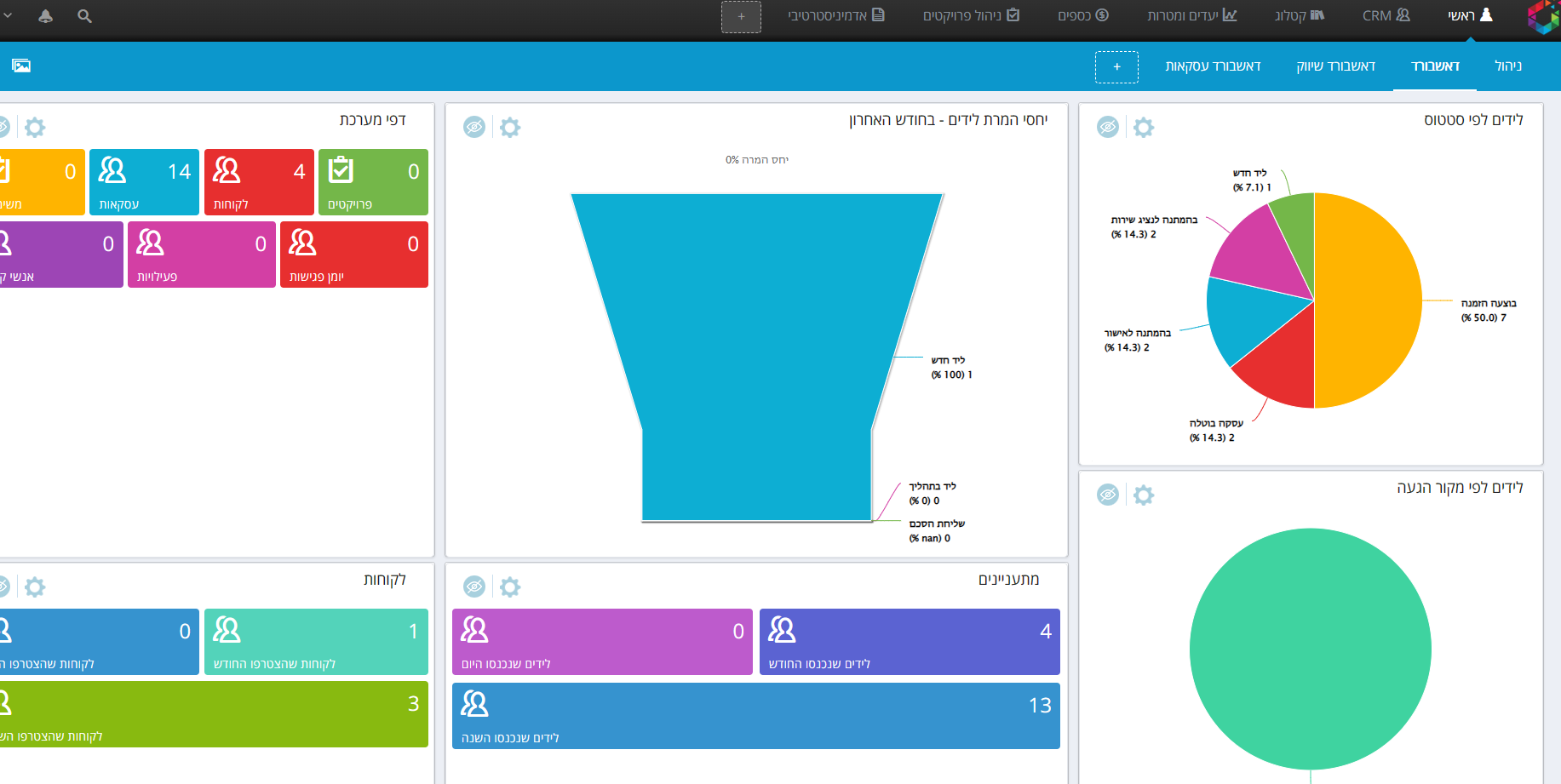Click the image icon in the blue bar

coord(21,66)
